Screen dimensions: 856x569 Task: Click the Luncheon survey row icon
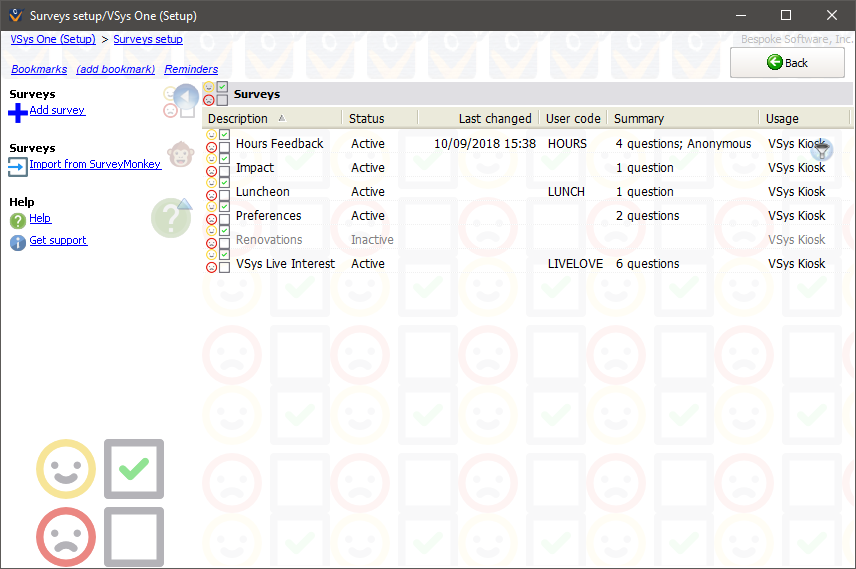tap(218, 192)
